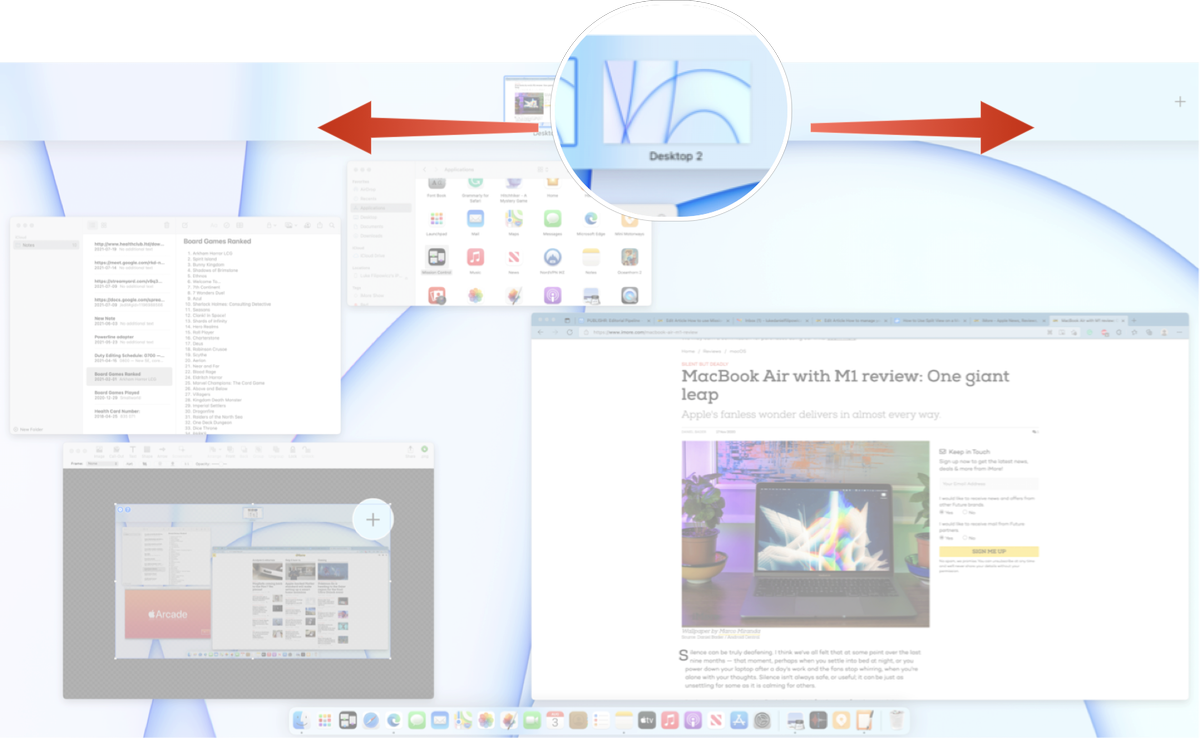
Task: Select the Health Card Number note
Action: pos(130,414)
